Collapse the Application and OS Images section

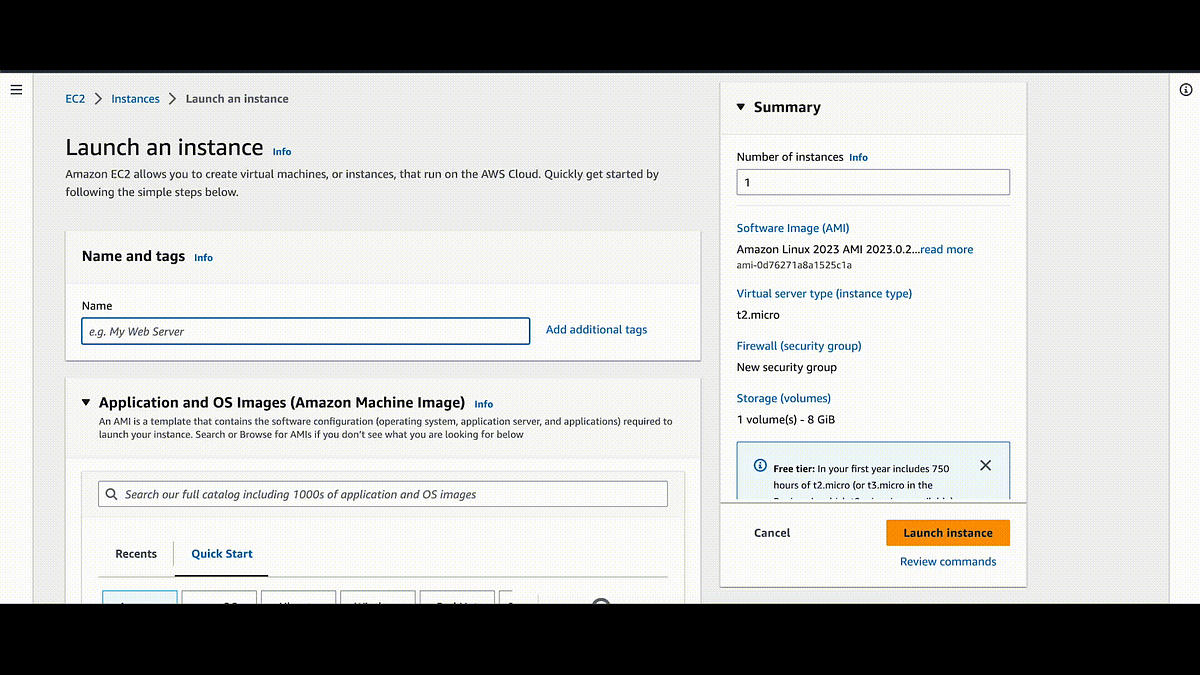(x=86, y=402)
